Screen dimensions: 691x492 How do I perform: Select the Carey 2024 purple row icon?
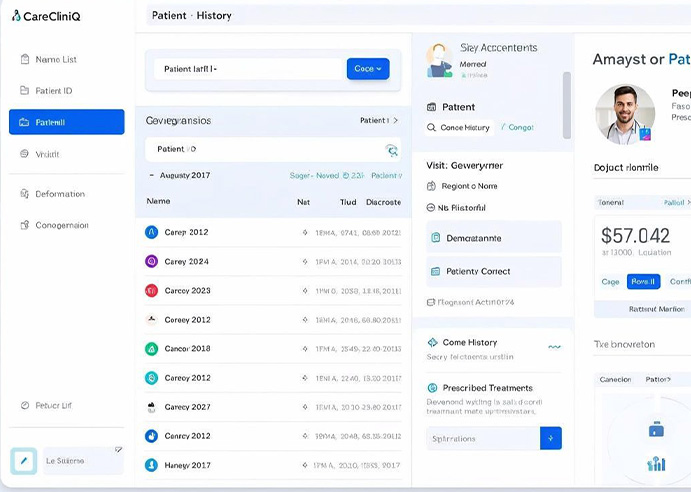coord(151,261)
